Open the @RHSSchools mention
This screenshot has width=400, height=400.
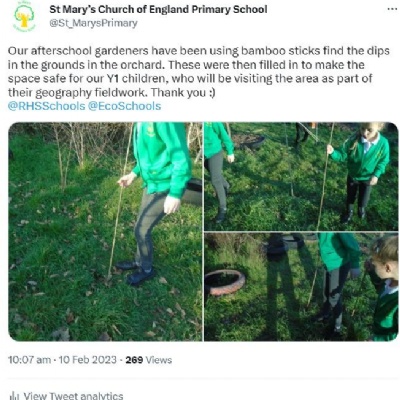[x=46, y=106]
